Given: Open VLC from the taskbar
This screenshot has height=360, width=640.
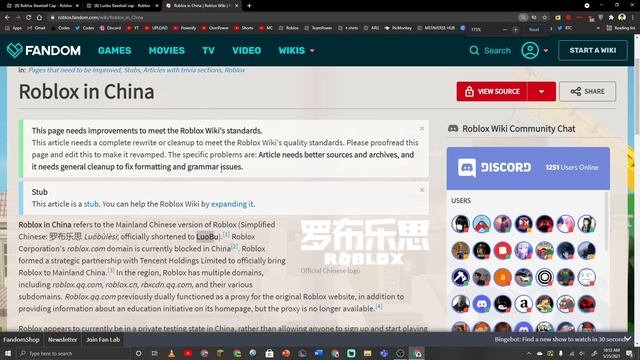Looking at the screenshot, I should click(171, 353).
